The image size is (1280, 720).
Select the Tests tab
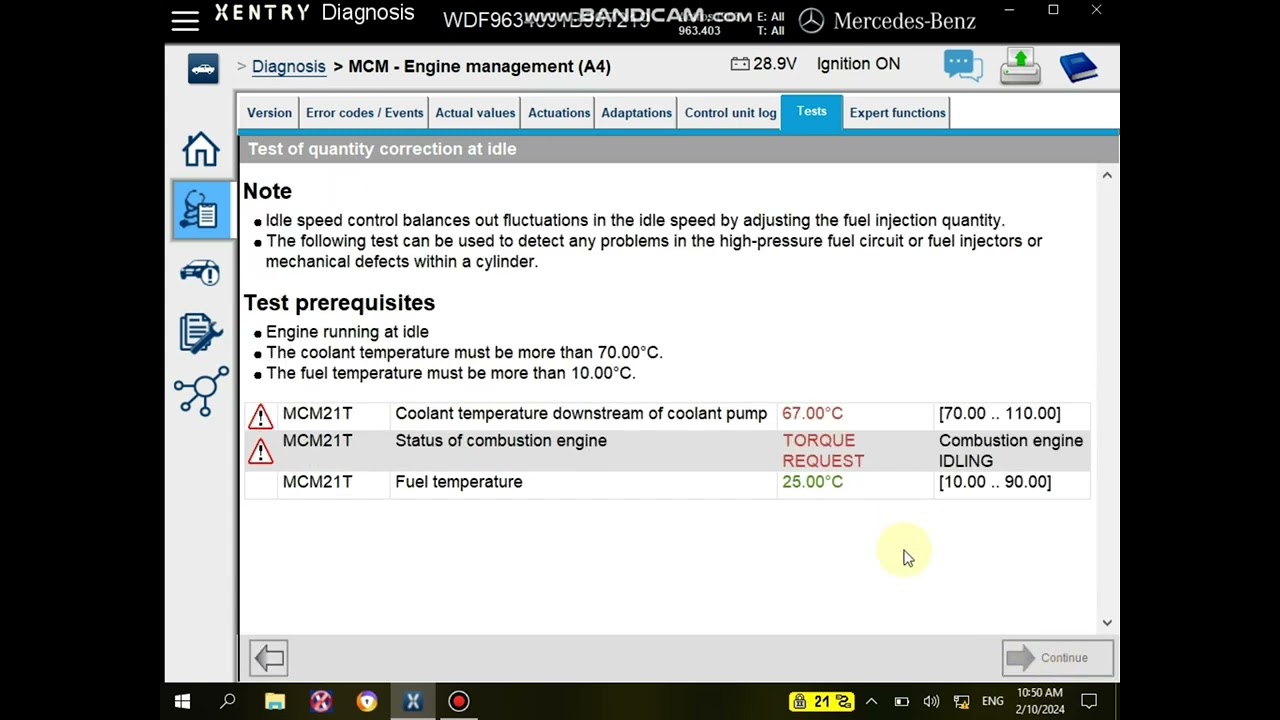tap(812, 112)
